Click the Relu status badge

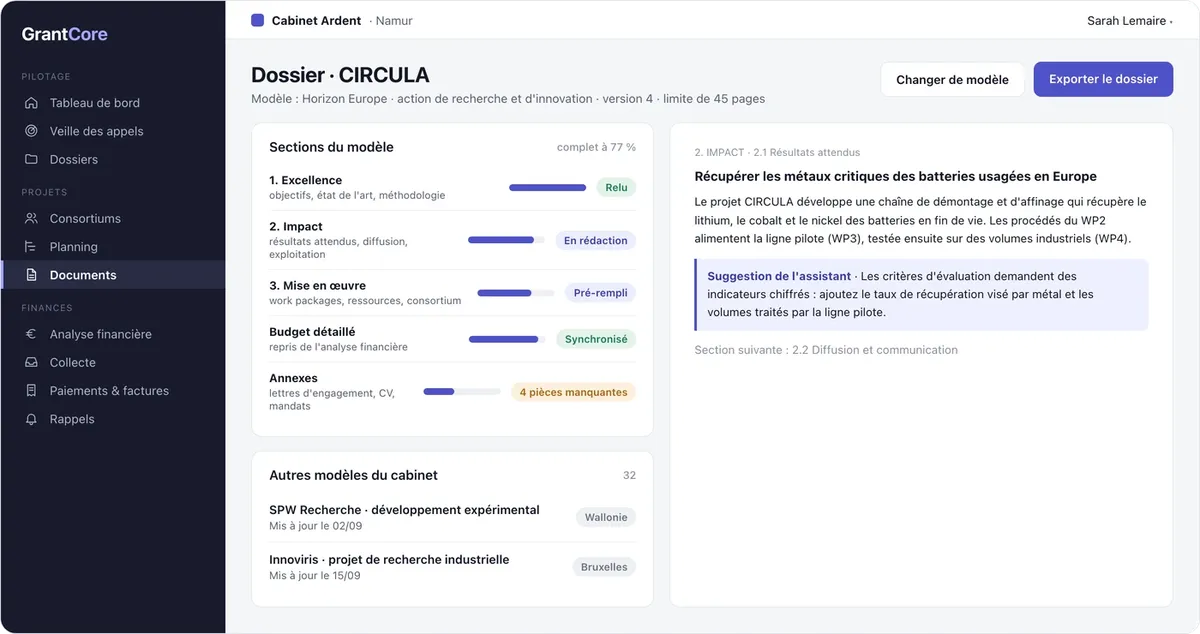point(616,187)
